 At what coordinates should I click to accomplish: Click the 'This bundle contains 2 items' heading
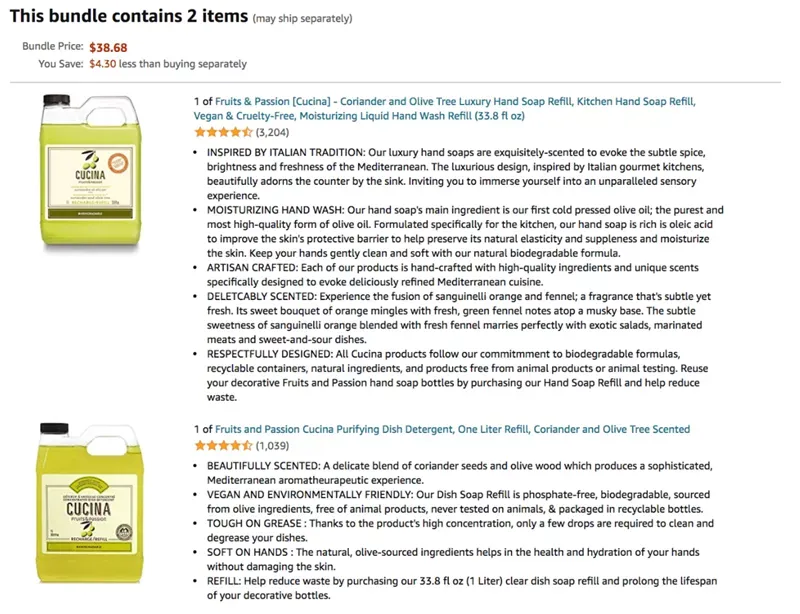coord(129,16)
